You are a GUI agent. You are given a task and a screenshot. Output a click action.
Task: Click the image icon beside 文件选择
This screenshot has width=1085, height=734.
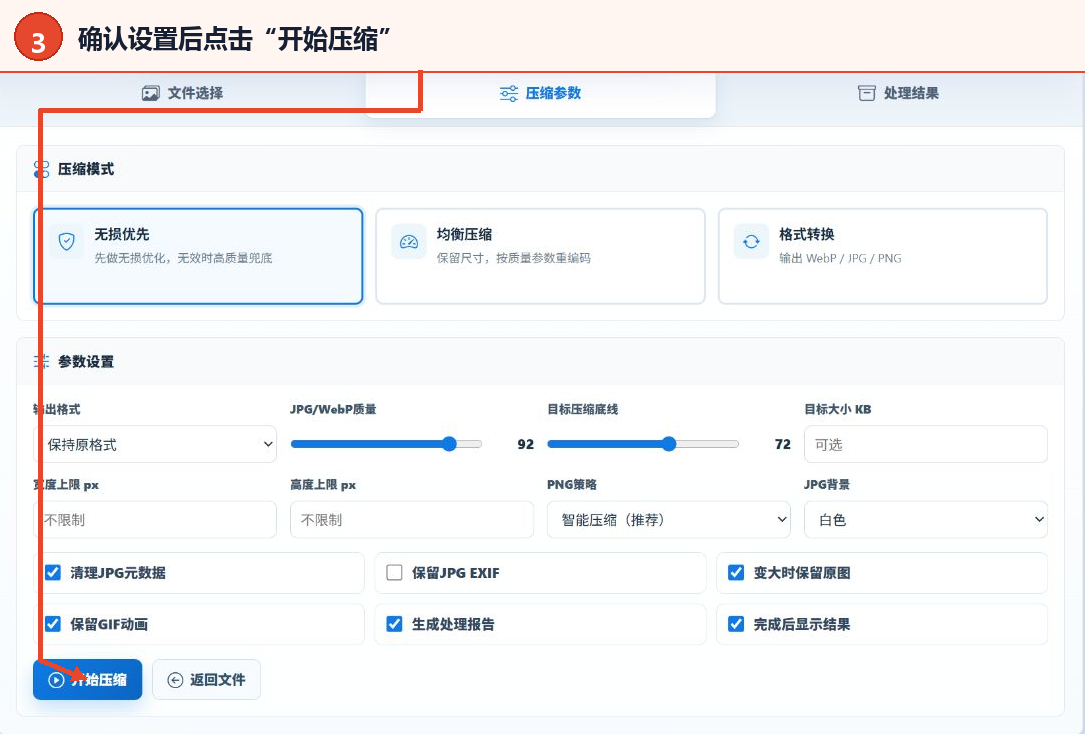click(151, 93)
